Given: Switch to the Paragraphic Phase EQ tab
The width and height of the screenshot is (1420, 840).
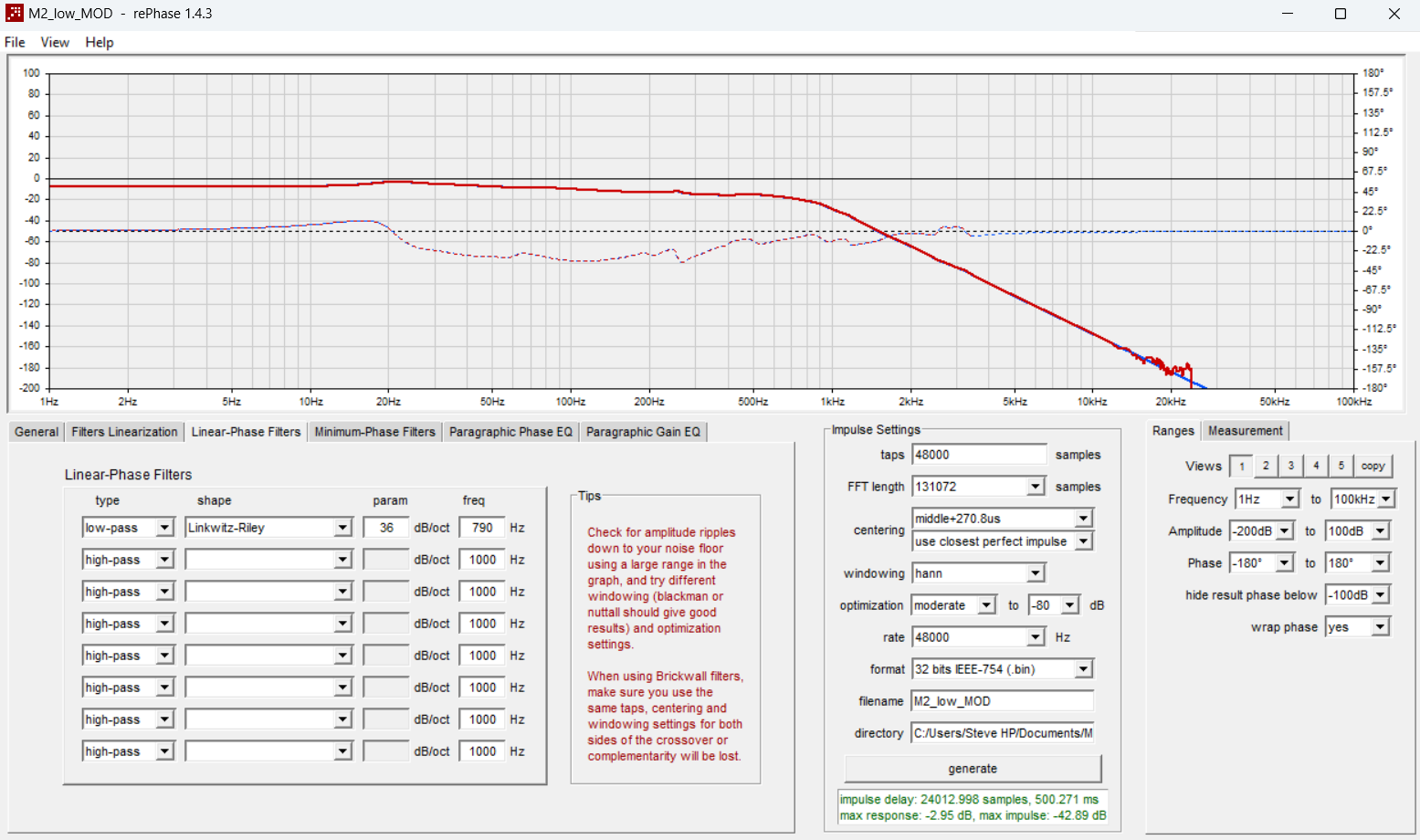Looking at the screenshot, I should tap(510, 431).
